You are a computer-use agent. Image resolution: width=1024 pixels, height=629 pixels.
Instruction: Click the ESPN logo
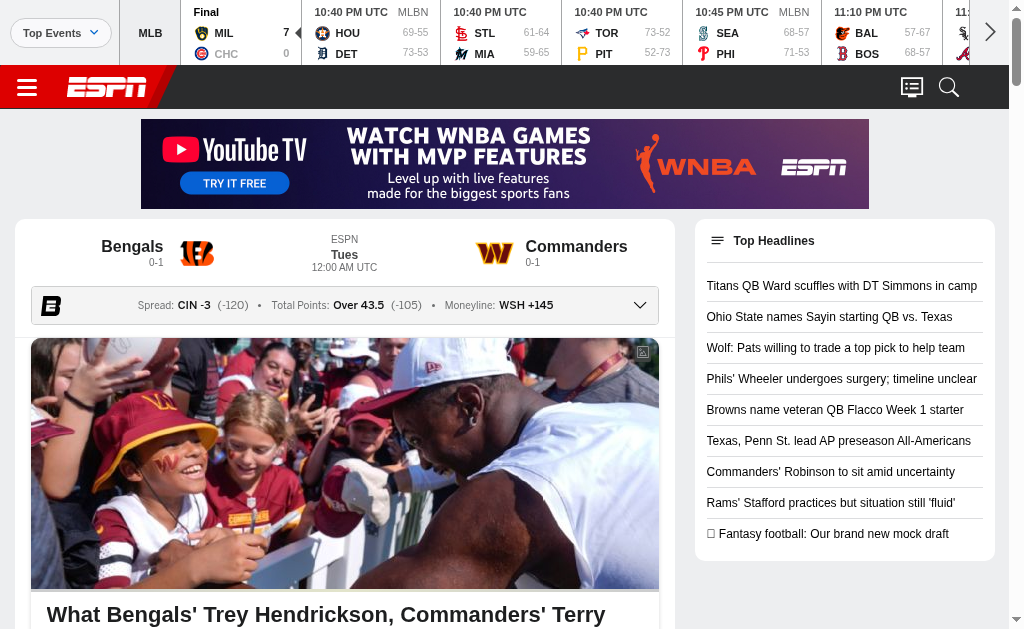click(106, 88)
